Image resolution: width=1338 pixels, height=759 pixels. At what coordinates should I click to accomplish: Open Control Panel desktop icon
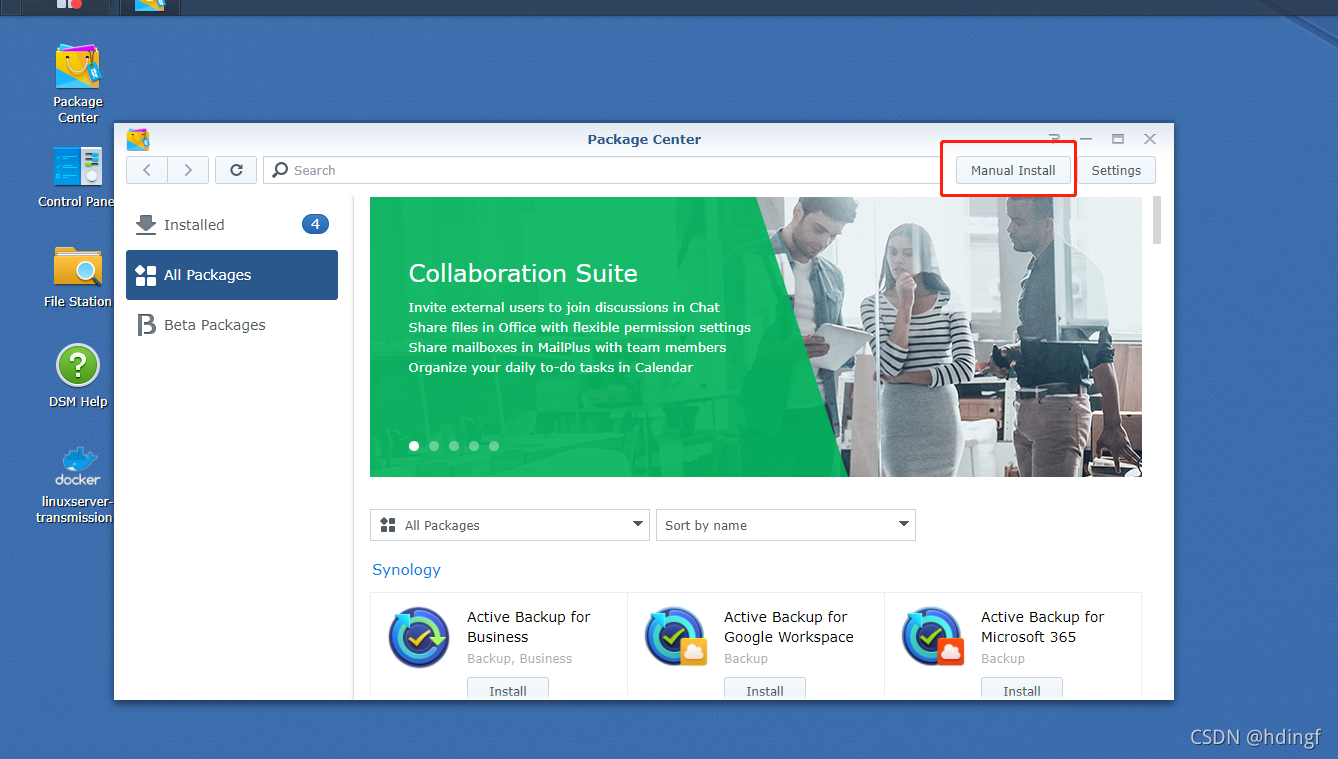tap(78, 177)
